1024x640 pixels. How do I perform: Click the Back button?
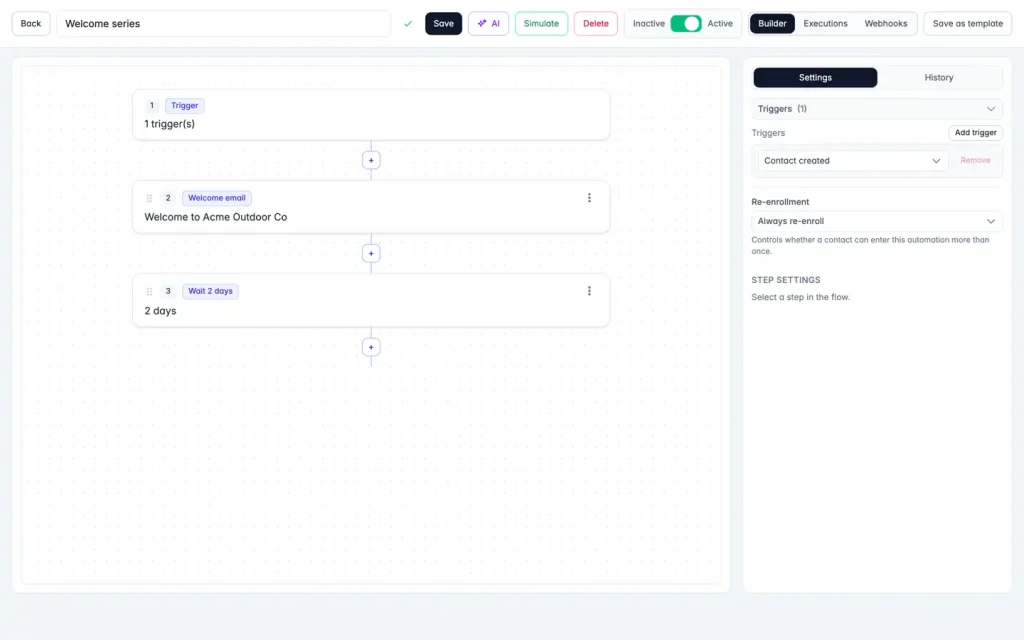(x=31, y=24)
